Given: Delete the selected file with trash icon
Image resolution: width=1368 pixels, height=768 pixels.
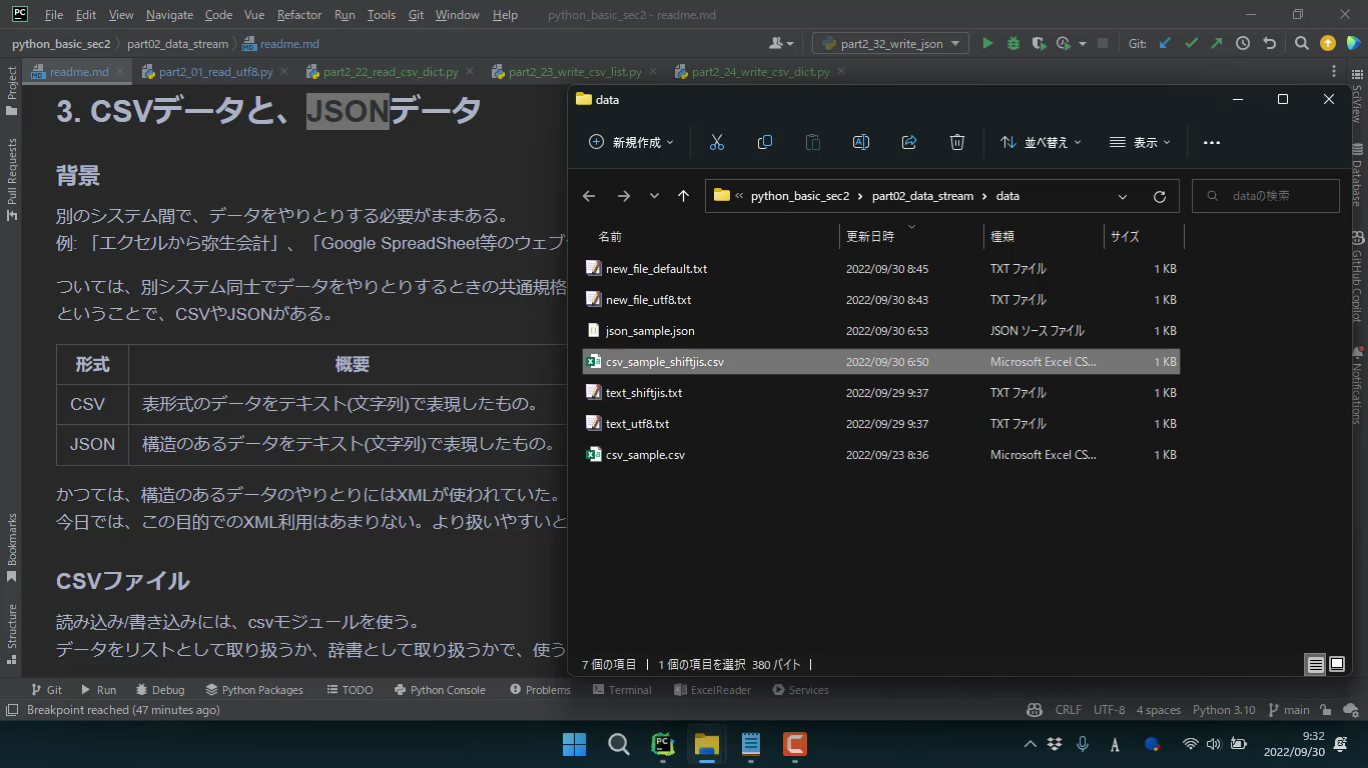Looking at the screenshot, I should pyautogui.click(x=956, y=142).
